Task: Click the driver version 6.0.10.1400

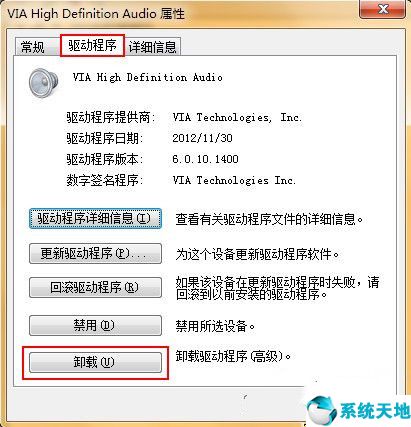Action: (x=205, y=159)
